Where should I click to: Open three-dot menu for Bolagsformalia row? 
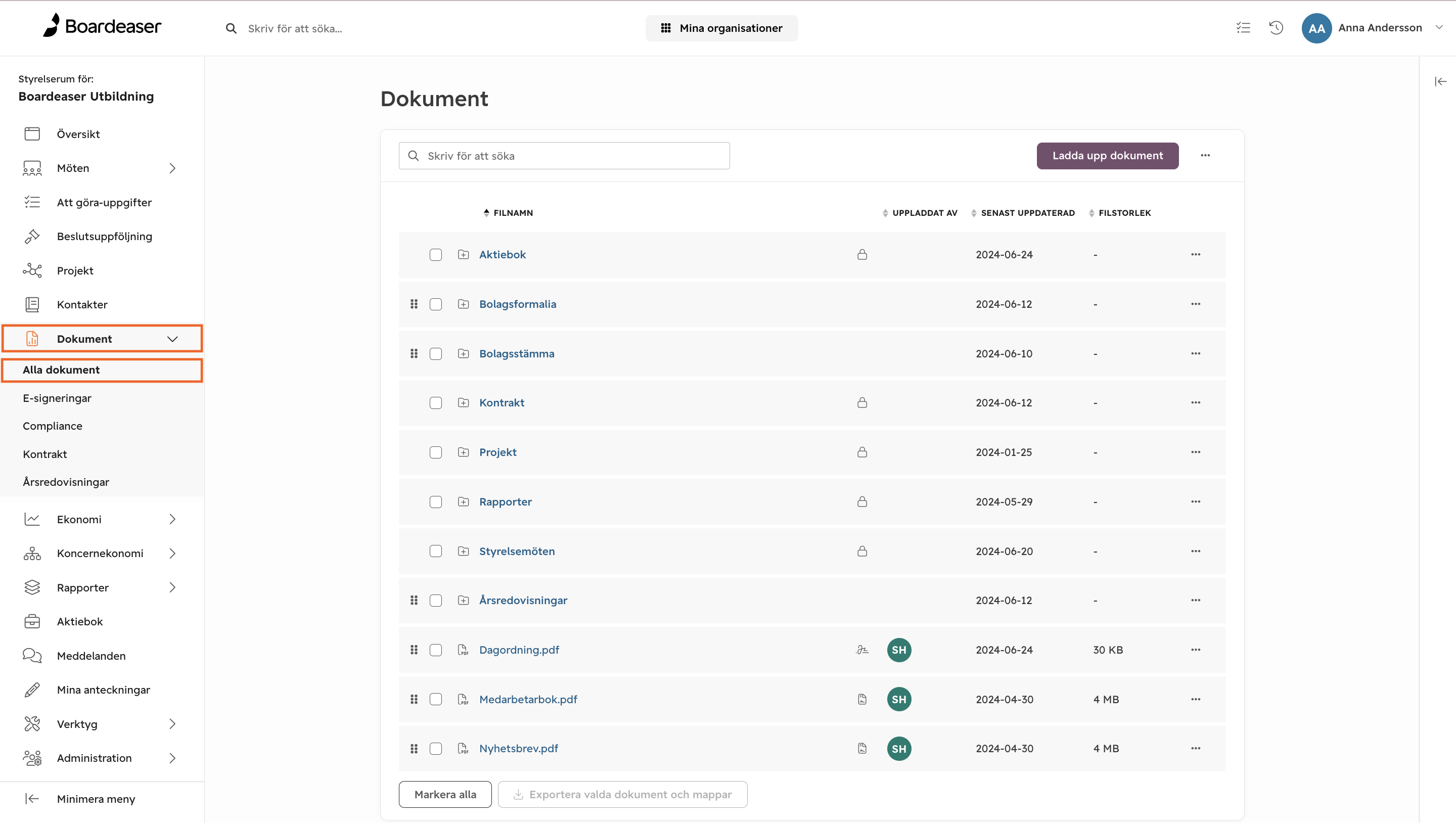1196,304
